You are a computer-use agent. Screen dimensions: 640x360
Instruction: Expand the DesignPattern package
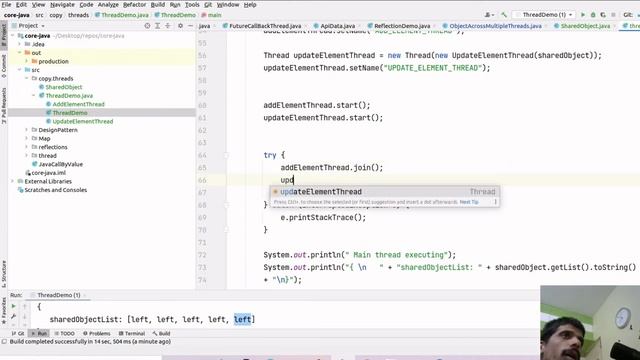point(27,130)
